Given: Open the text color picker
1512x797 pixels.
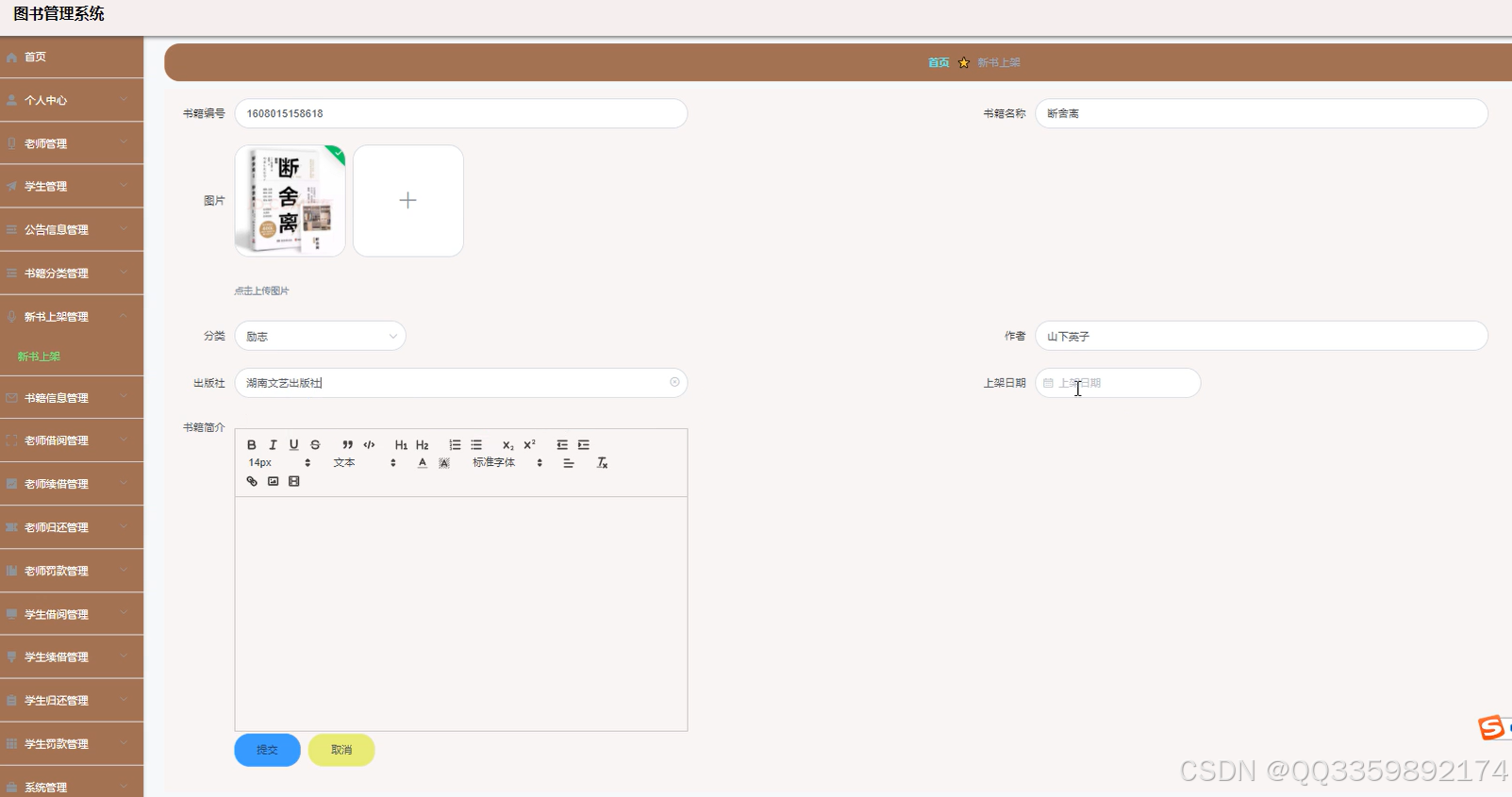Looking at the screenshot, I should click(x=423, y=463).
